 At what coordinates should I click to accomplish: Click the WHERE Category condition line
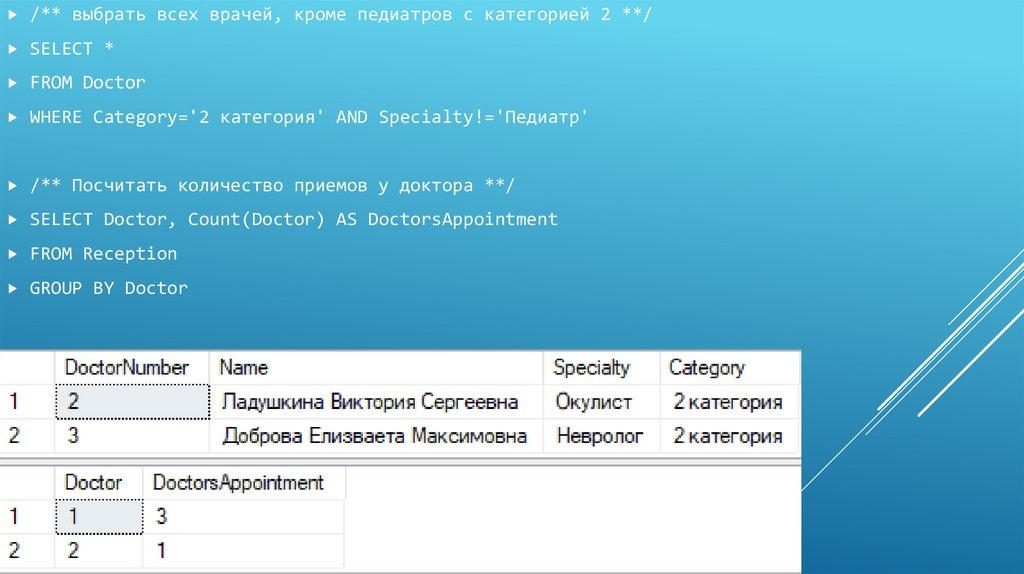(309, 117)
